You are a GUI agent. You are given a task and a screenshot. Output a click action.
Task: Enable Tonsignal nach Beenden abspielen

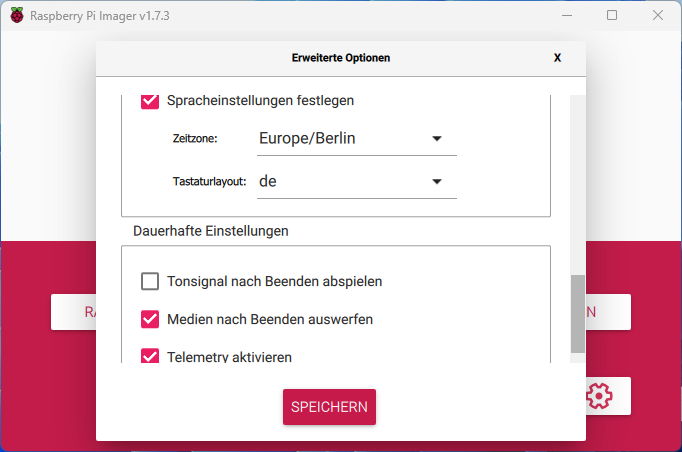pyautogui.click(x=150, y=281)
